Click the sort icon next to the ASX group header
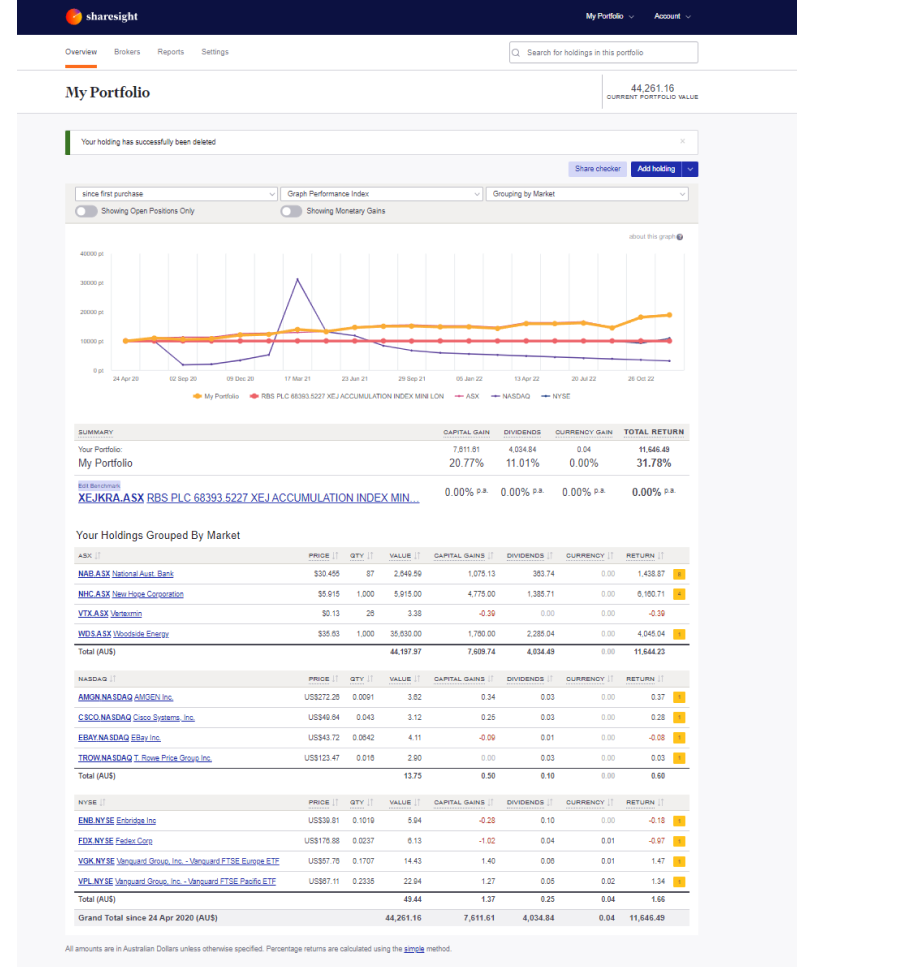917x967 pixels. click(x=95, y=555)
